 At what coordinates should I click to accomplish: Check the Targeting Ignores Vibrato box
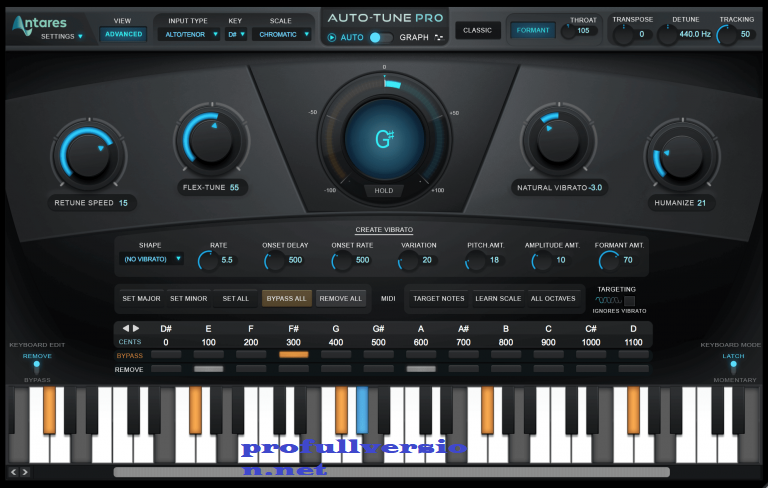click(630, 300)
